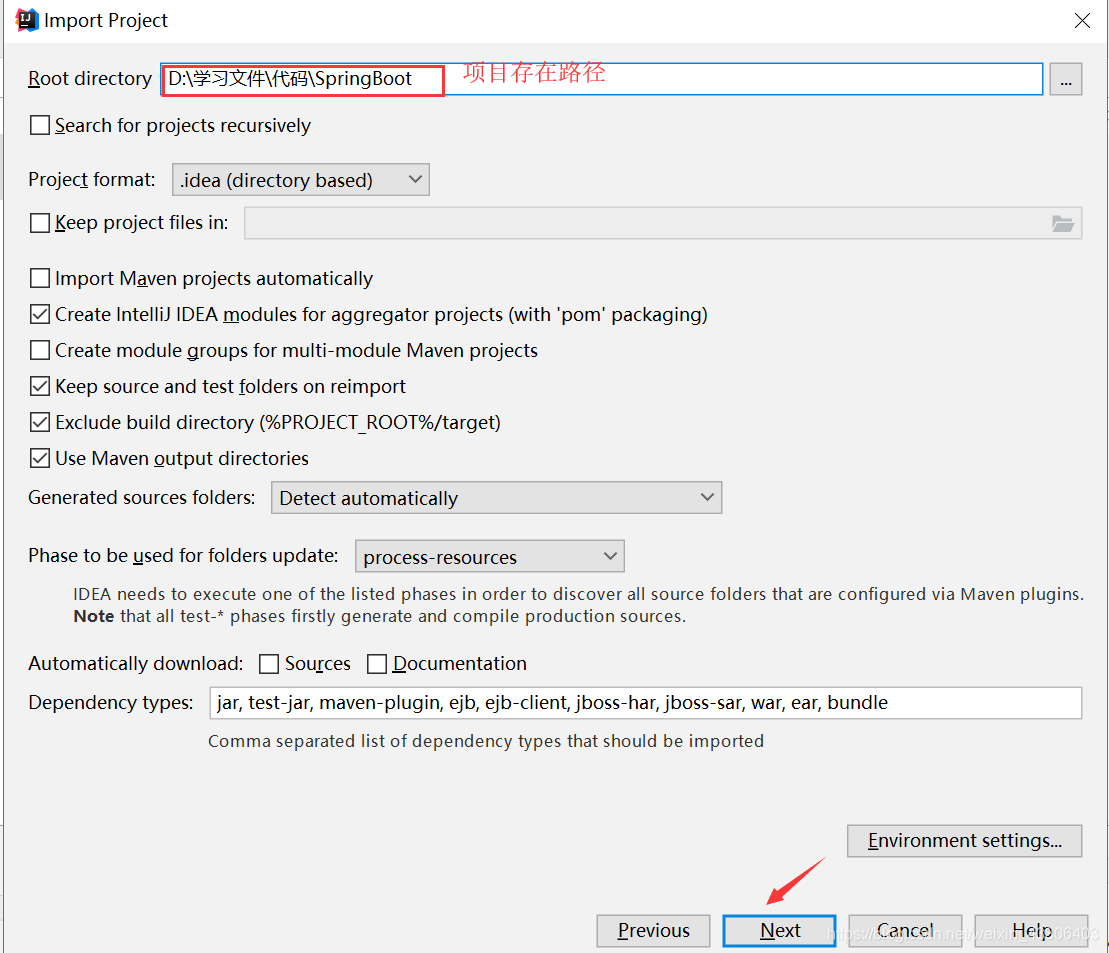Screen dimensions: 1109x953
Task: Go back with the Previous button
Action: [653, 930]
